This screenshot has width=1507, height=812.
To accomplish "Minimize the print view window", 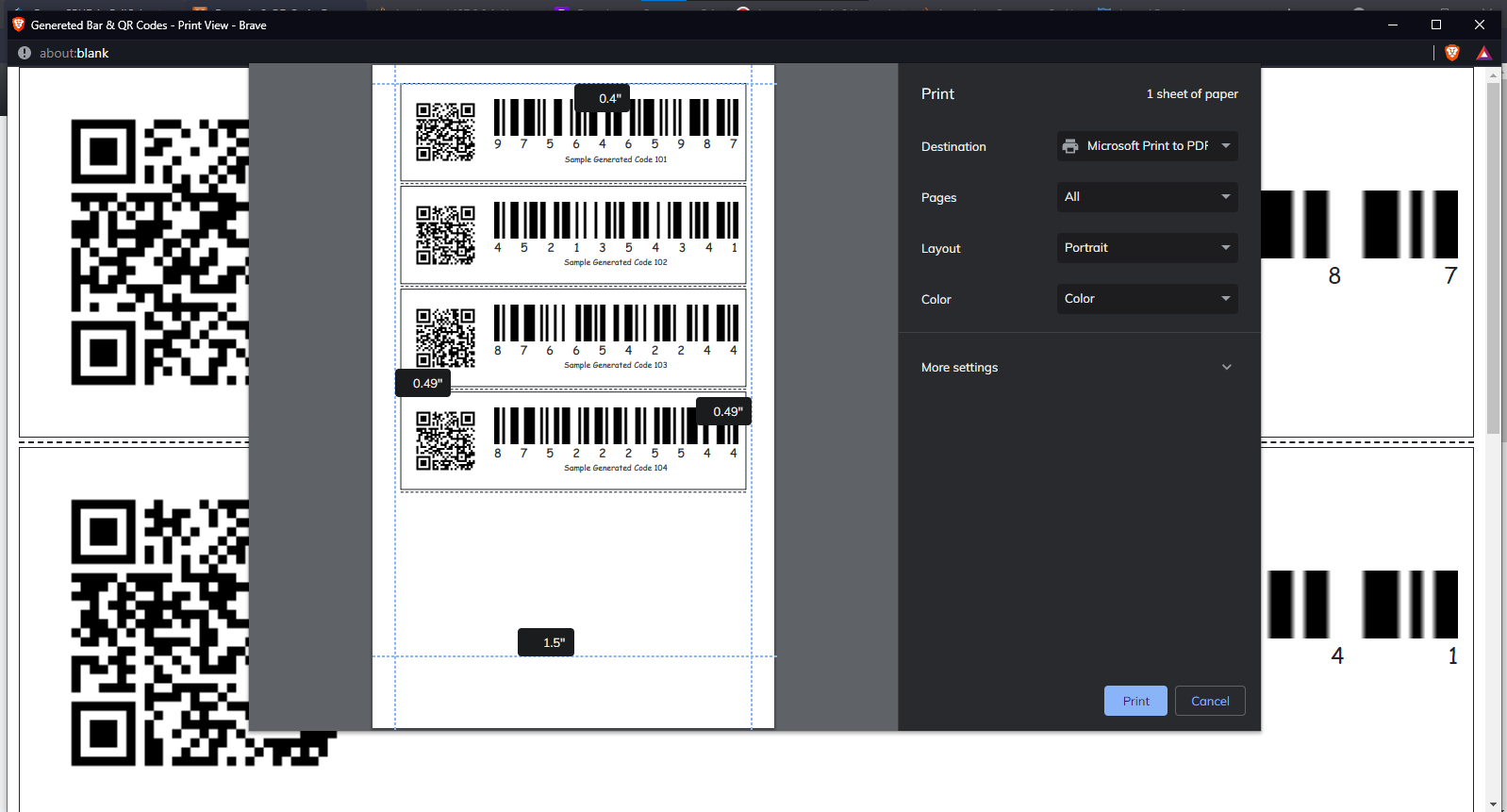I will click(x=1393, y=25).
